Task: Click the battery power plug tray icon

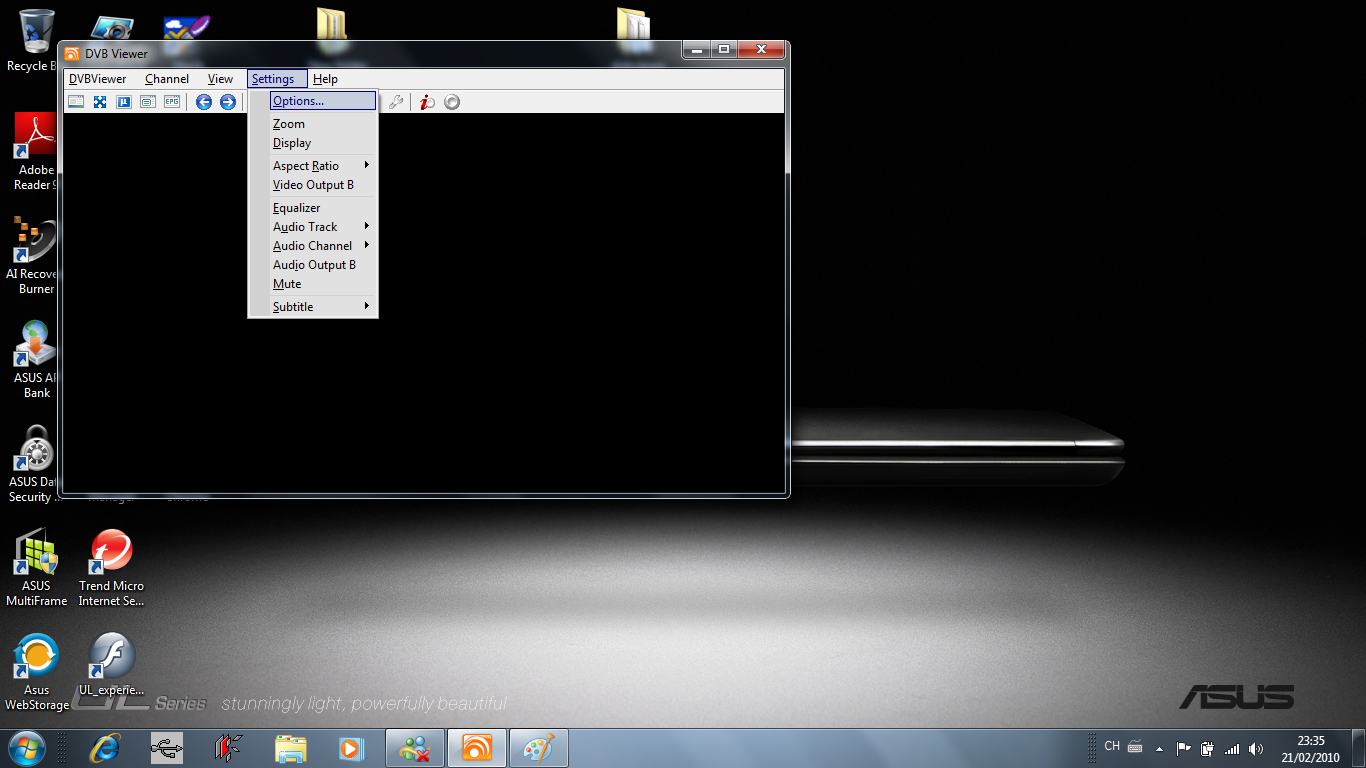Action: (1207, 748)
